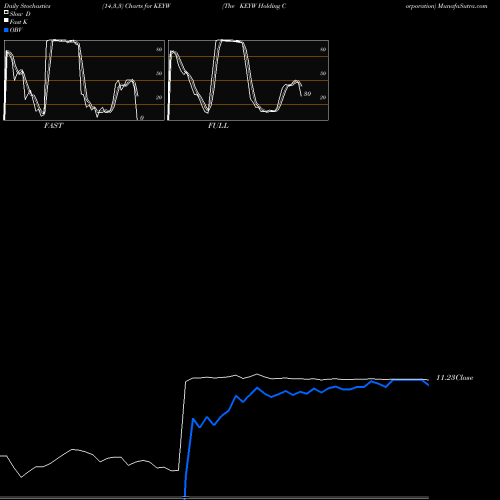Click the '(14,3,3) Charts for KEYW' text

click(136, 6)
